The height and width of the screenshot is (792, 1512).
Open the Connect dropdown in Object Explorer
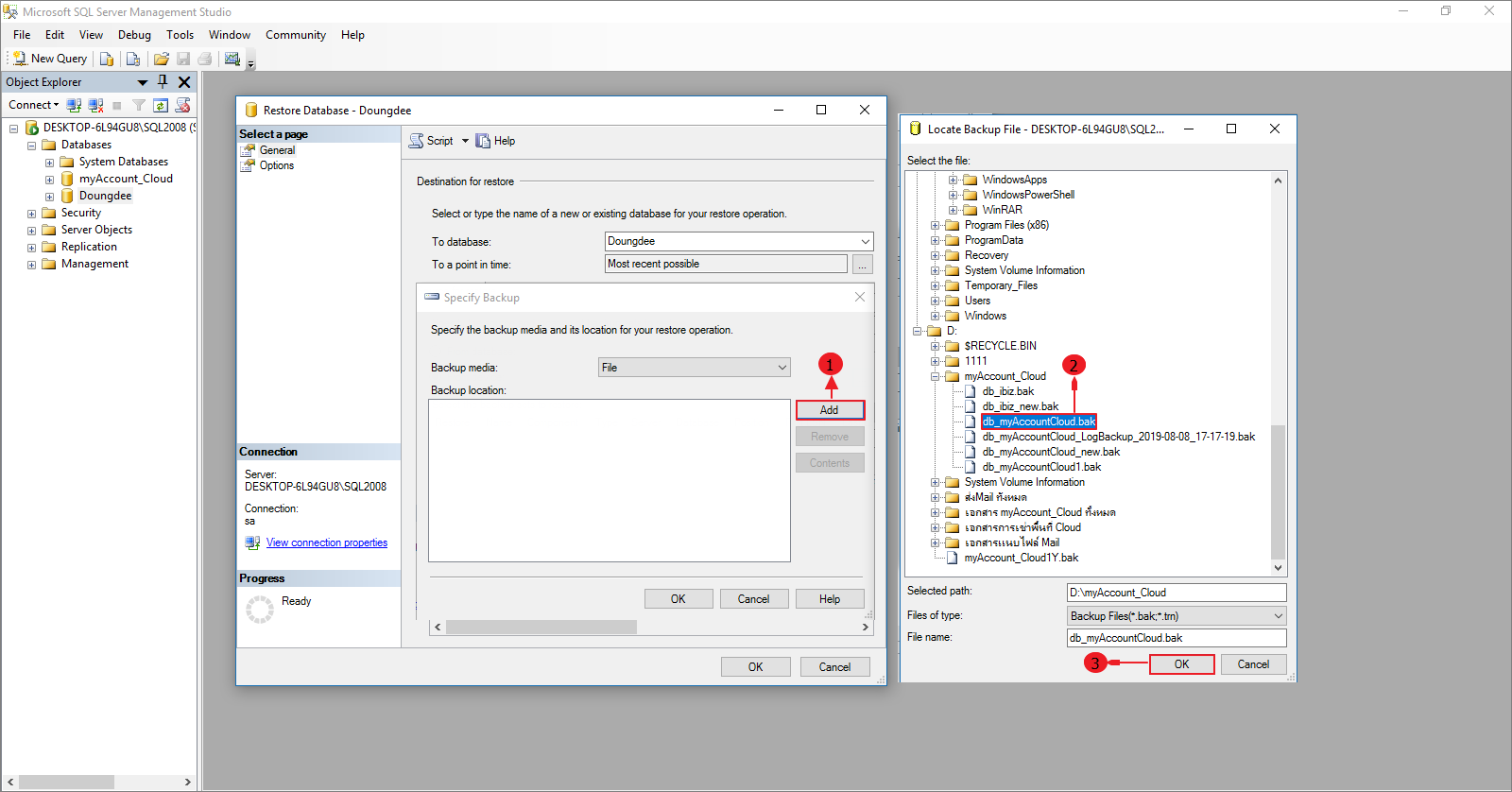[x=34, y=105]
